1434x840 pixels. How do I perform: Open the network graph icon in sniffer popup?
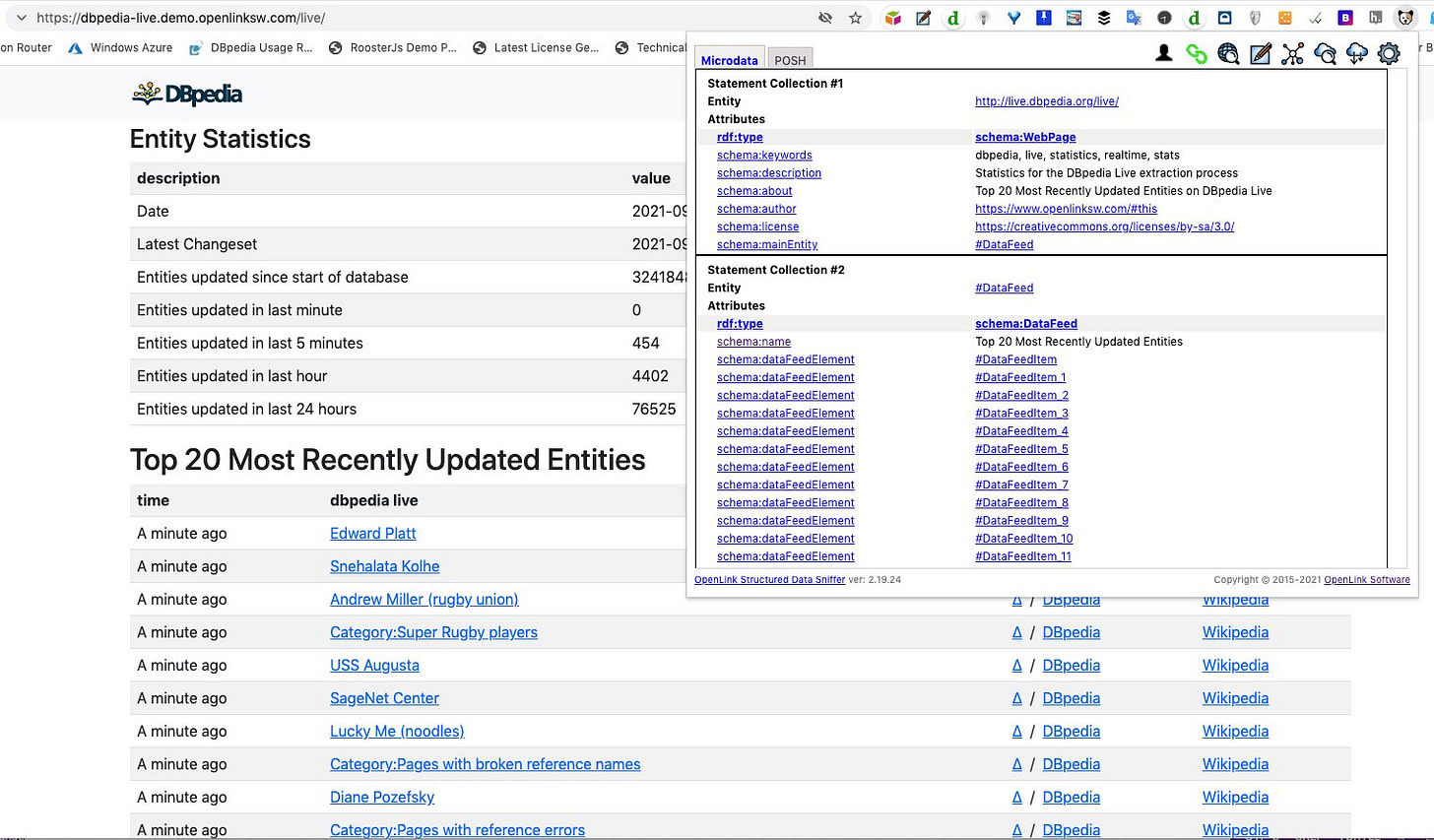click(1292, 54)
